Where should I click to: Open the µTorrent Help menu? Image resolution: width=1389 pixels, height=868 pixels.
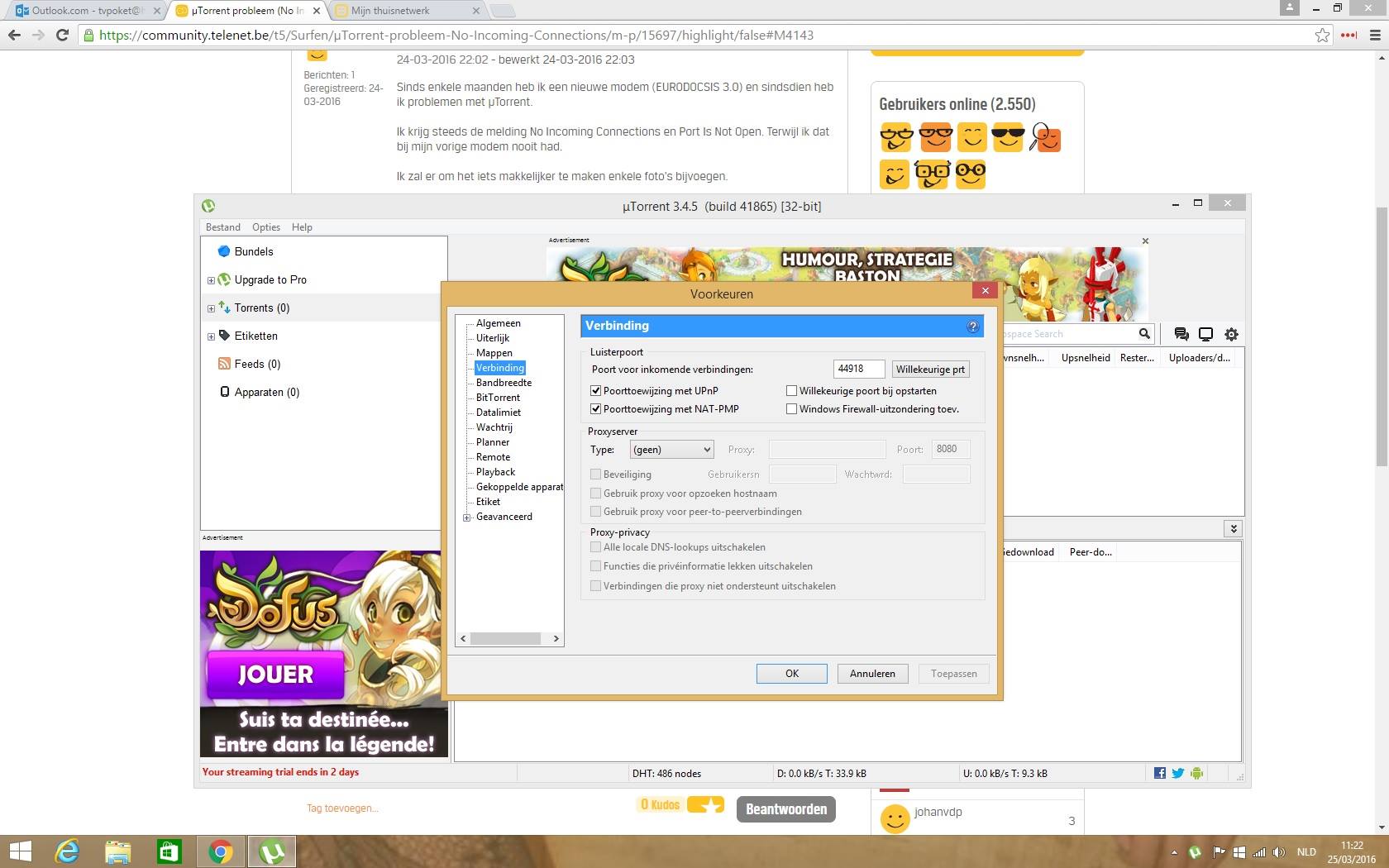click(302, 227)
